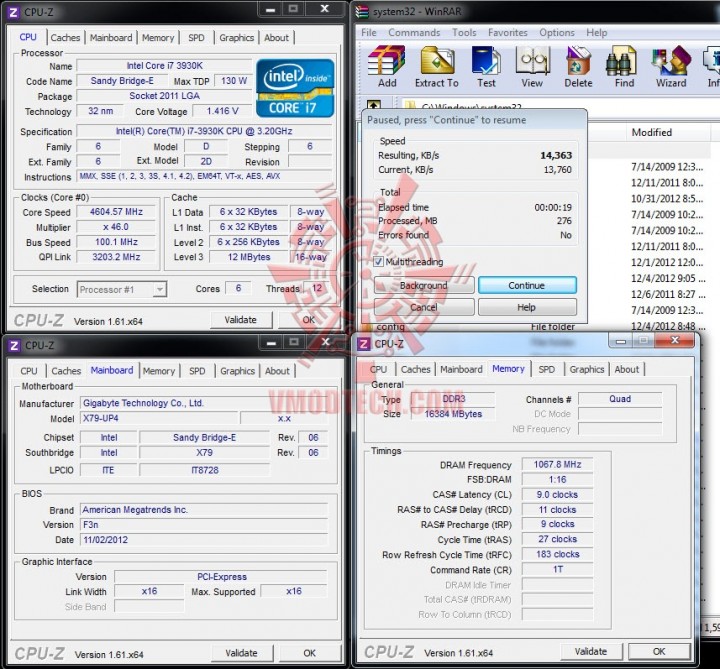Viewport: 720px width, 669px height.
Task: Switch to Caches tab in top CPU-Z window
Action: click(65, 38)
